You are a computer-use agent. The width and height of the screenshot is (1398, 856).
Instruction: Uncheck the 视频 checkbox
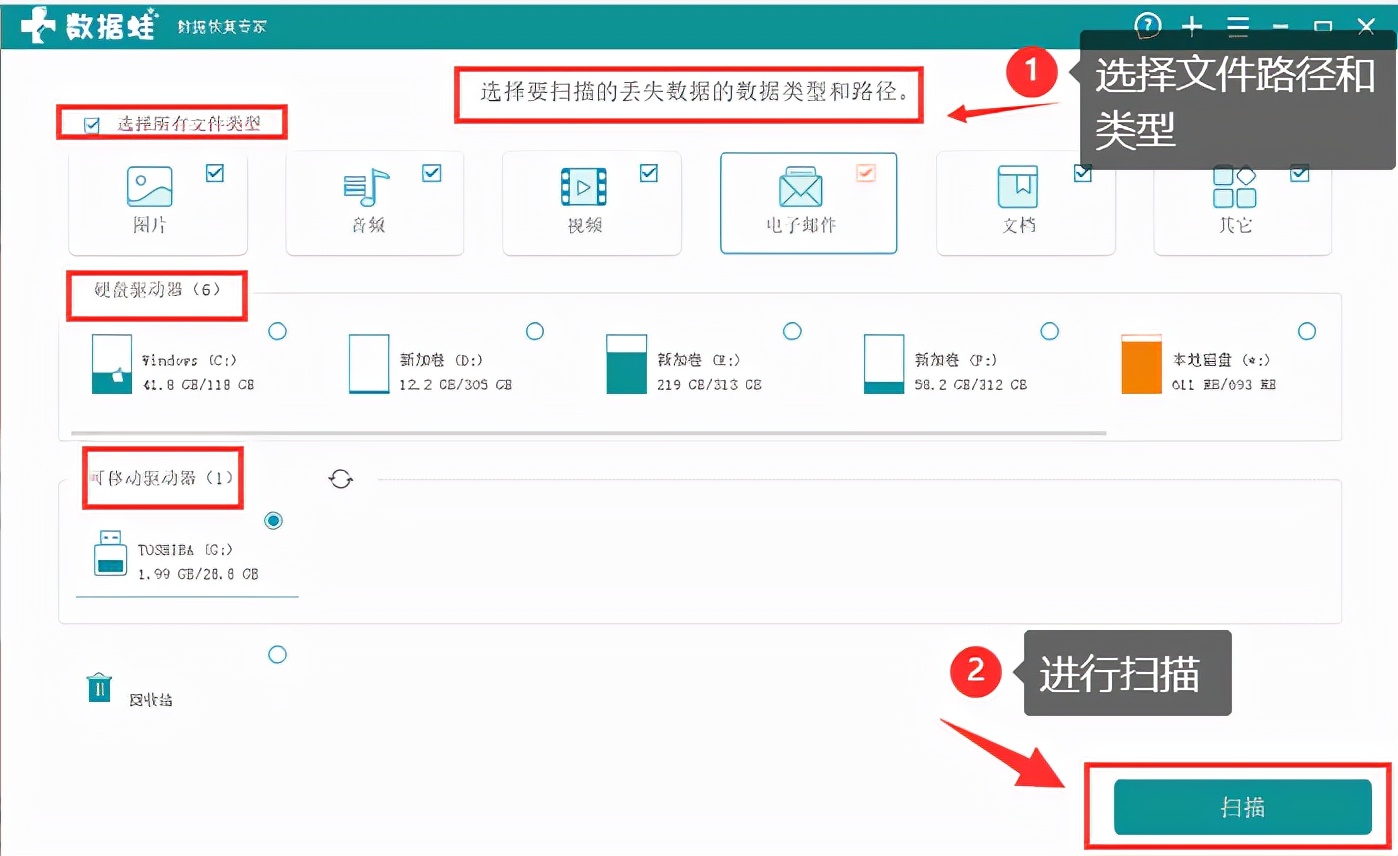pos(648,172)
